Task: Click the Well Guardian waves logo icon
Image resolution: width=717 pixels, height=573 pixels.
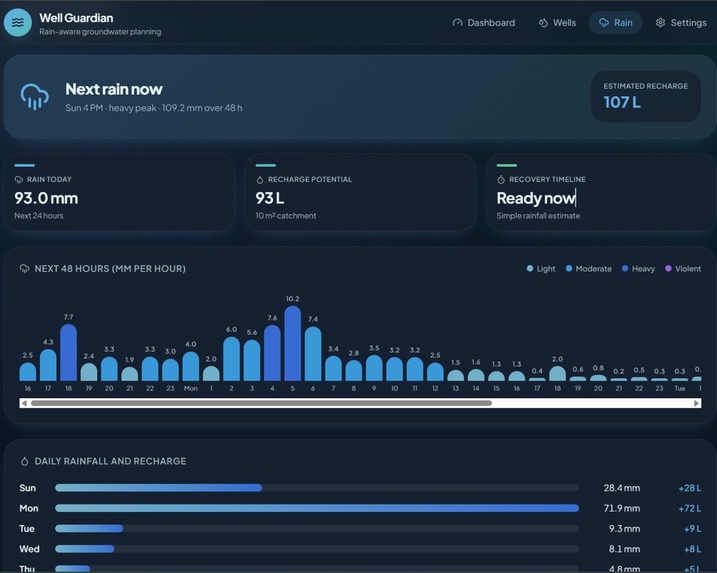Action: (x=18, y=22)
